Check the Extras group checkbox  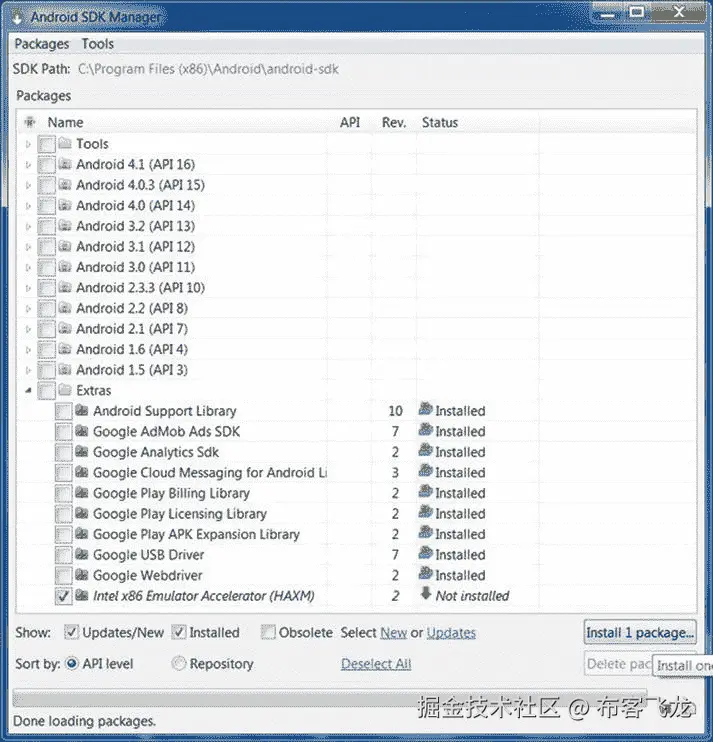click(x=46, y=391)
